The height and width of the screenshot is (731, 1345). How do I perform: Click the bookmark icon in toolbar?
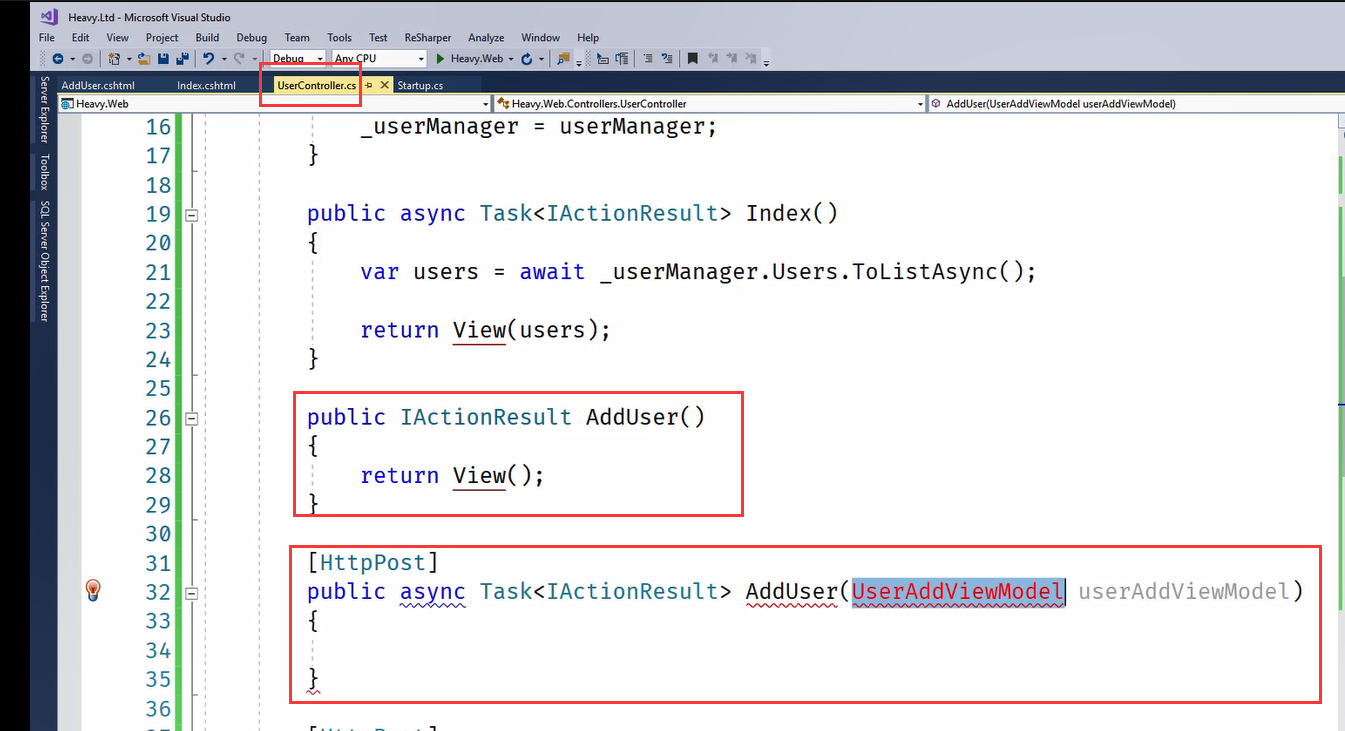[692, 59]
